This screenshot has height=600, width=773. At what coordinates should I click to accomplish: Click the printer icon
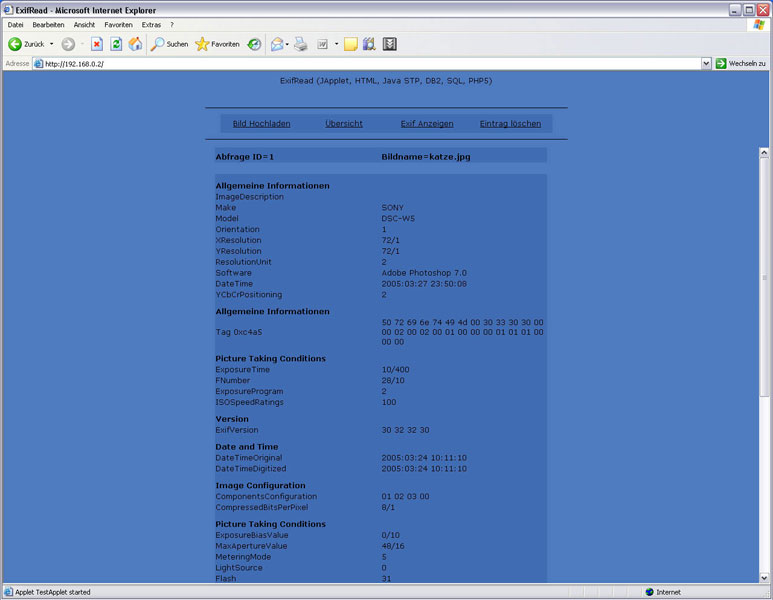click(300, 44)
